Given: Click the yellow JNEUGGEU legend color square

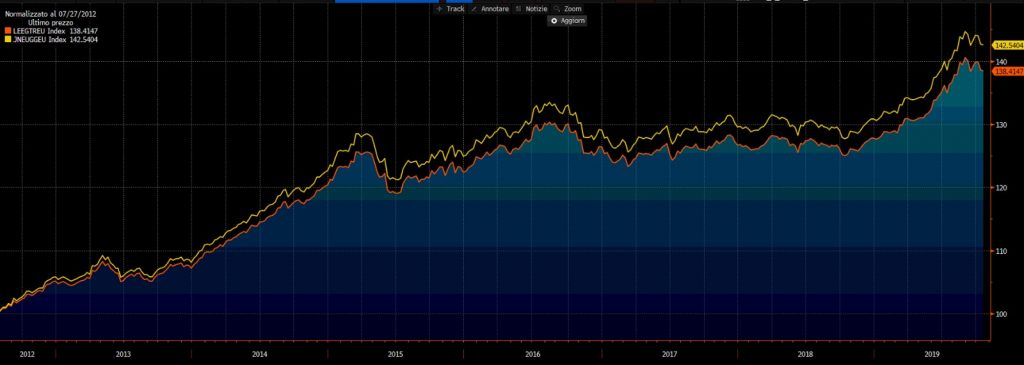Looking at the screenshot, I should (x=8, y=40).
